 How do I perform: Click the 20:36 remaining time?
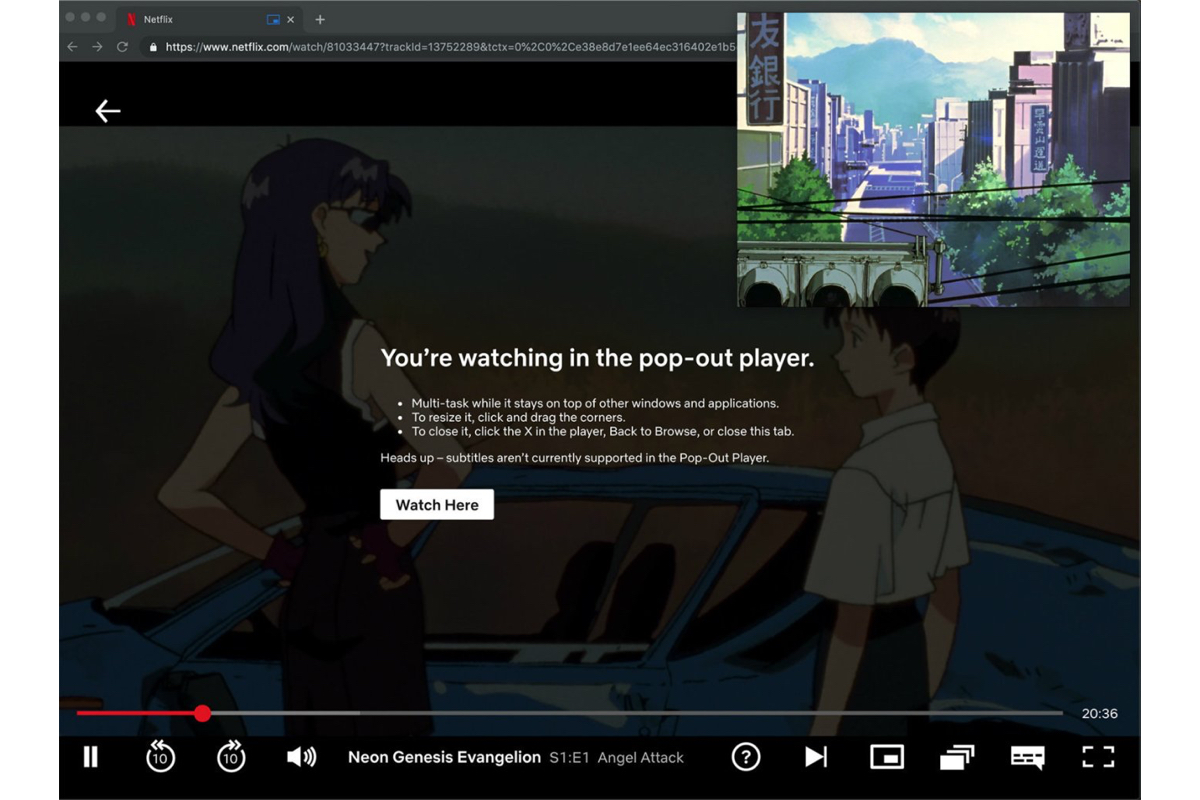tap(1099, 714)
